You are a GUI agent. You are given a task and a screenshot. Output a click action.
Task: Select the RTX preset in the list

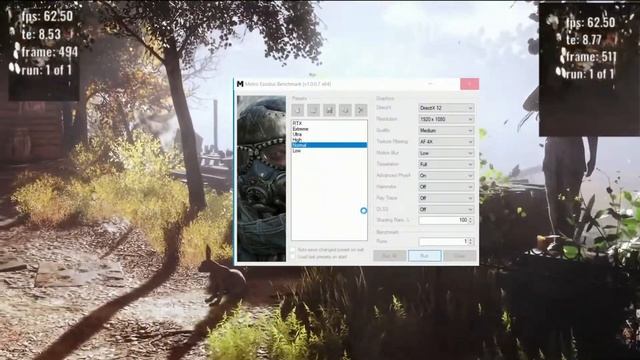pyautogui.click(x=329, y=123)
